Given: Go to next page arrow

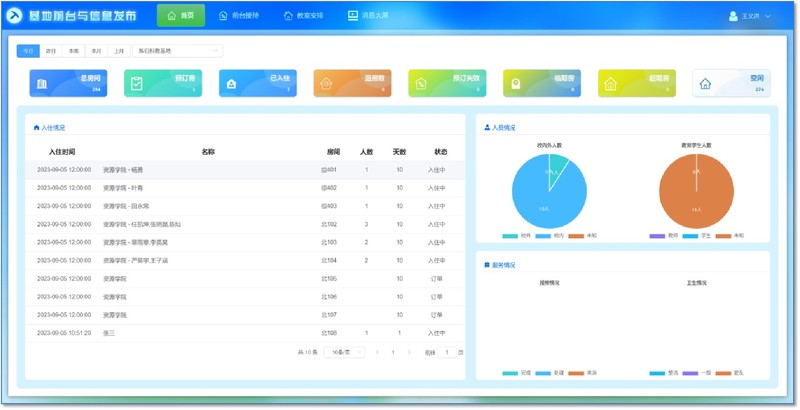Looking at the screenshot, I should (409, 352).
